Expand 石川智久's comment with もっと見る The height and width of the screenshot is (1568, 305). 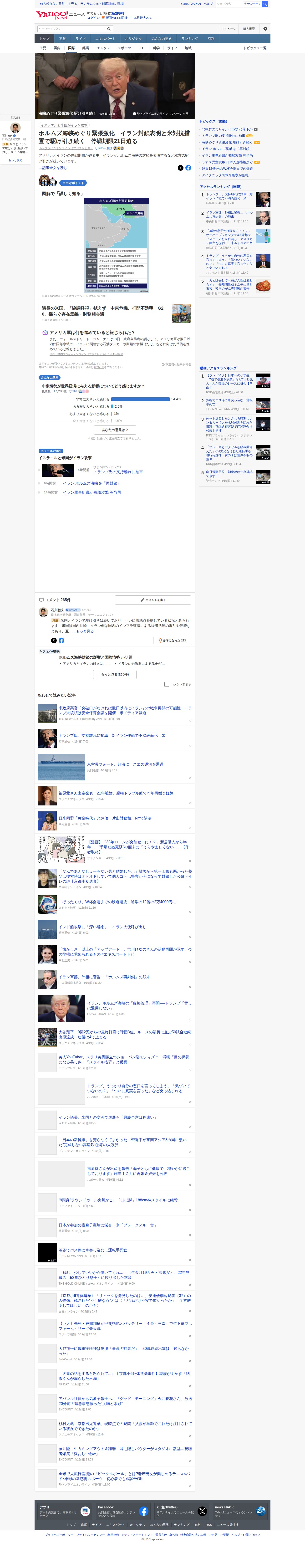click(85, 631)
